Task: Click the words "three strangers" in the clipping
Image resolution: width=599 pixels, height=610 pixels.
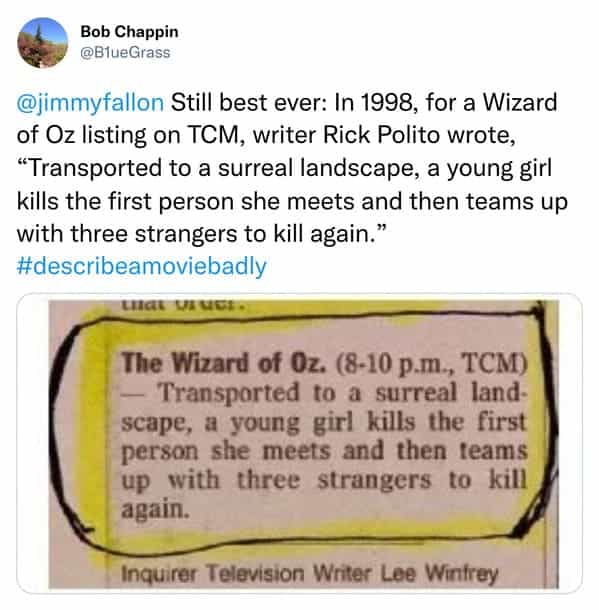Action: tap(334, 480)
